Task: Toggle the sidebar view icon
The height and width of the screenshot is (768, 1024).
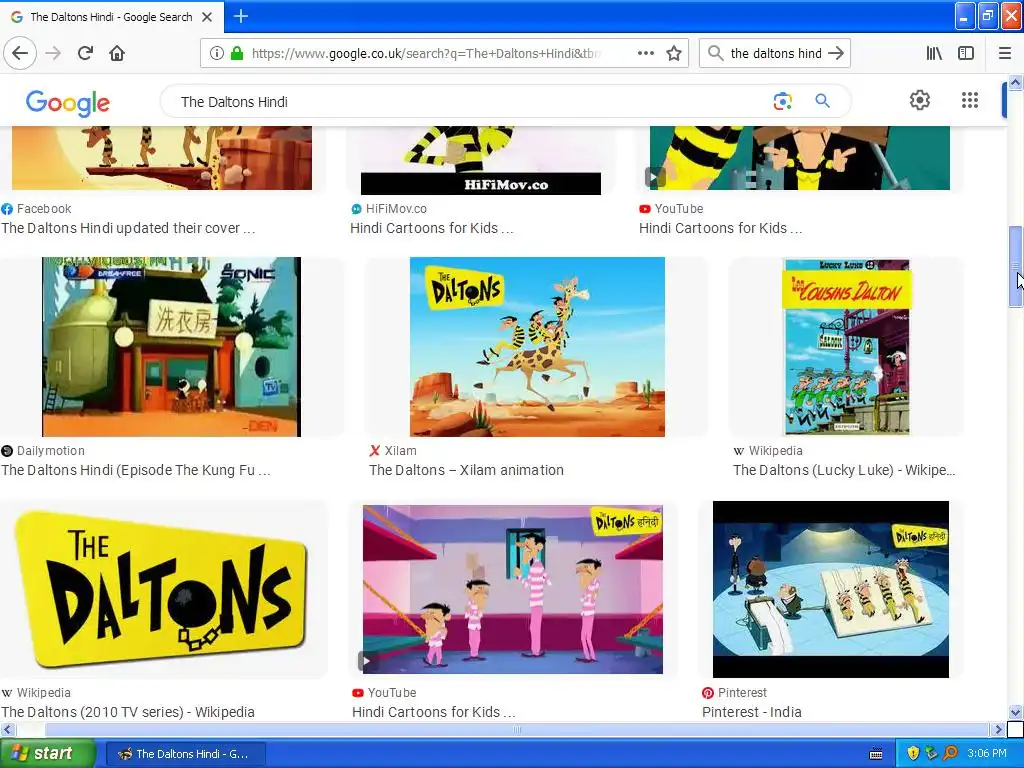Action: (966, 54)
